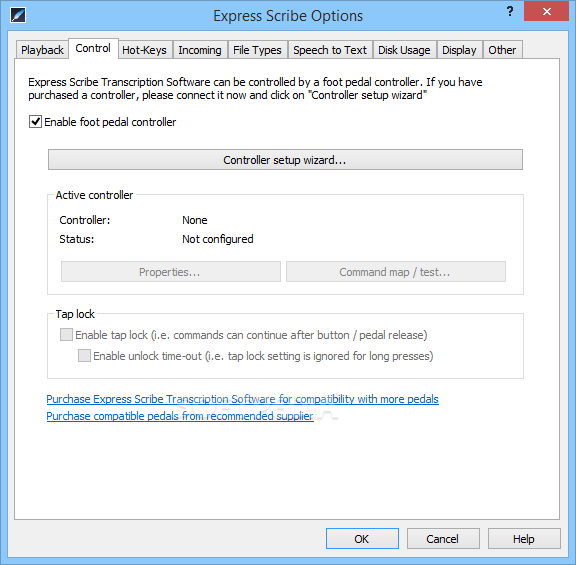Switch to the File Types tab
The image size is (576, 565).
coord(257,50)
